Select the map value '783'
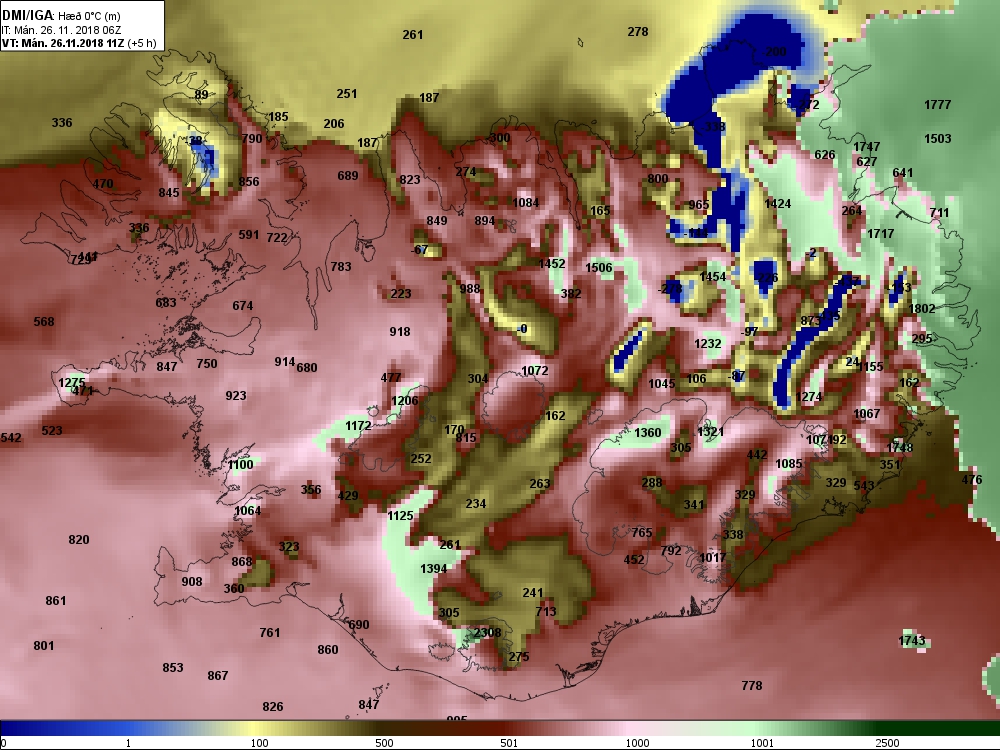The width and height of the screenshot is (1000, 750). coord(341,266)
